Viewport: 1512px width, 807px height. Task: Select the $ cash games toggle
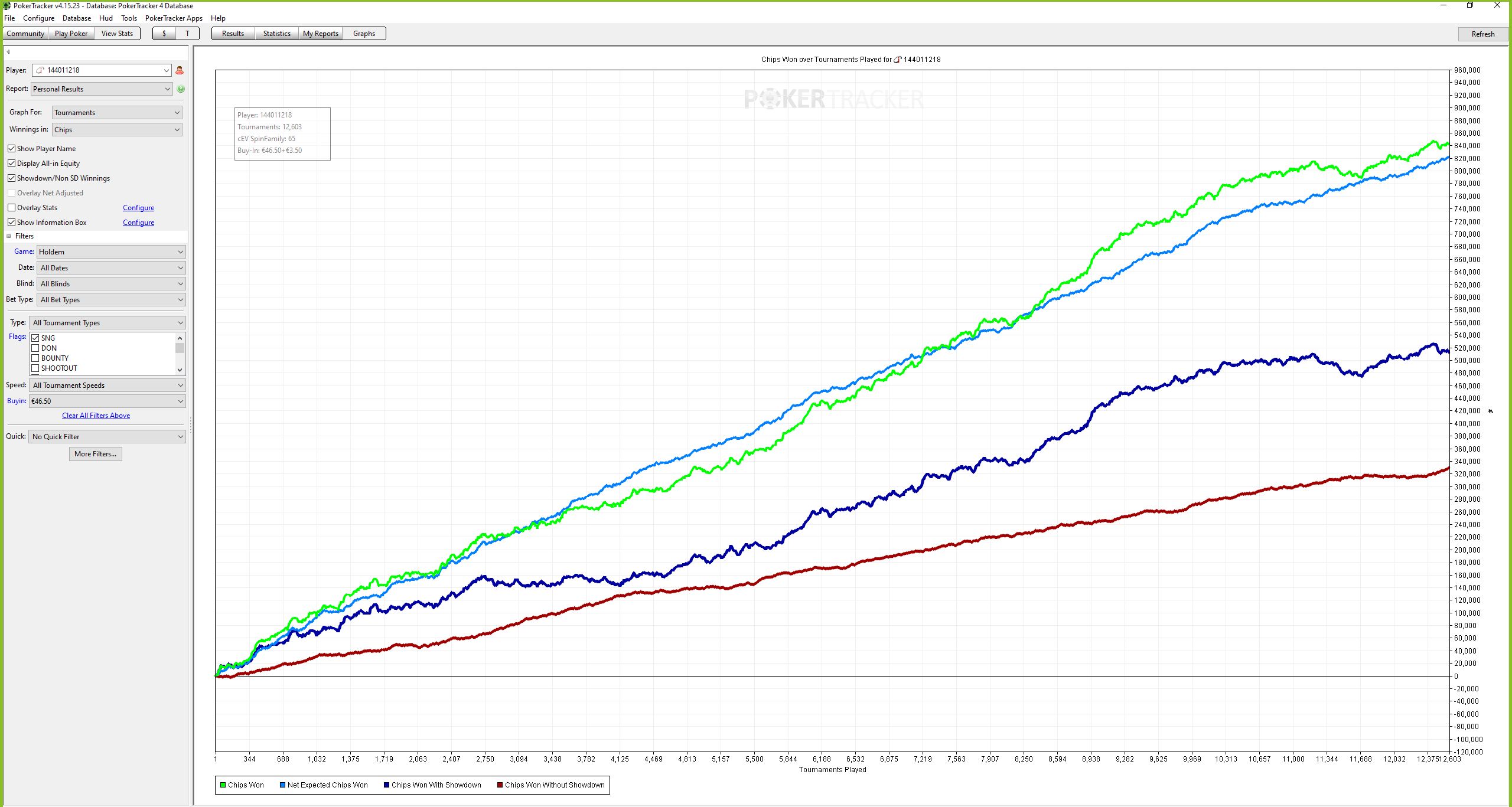coord(164,34)
